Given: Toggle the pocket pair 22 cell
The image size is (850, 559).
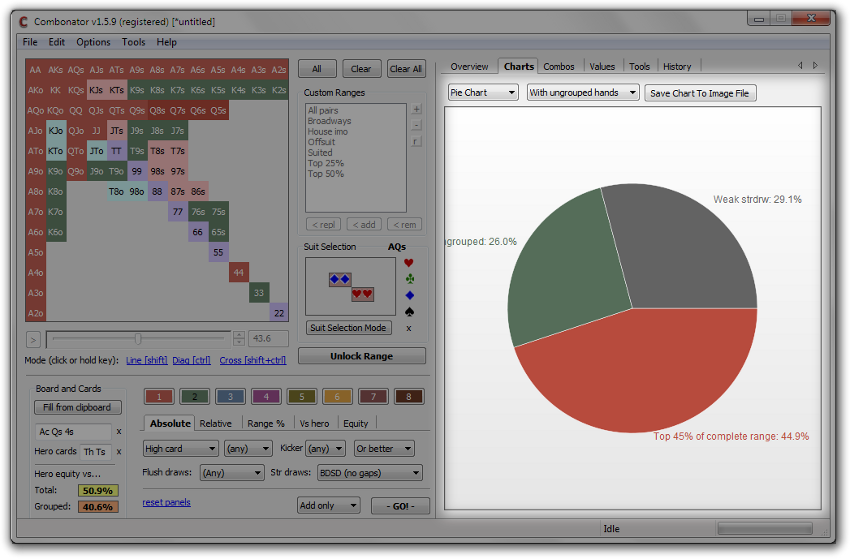Looking at the screenshot, I should point(279,313).
